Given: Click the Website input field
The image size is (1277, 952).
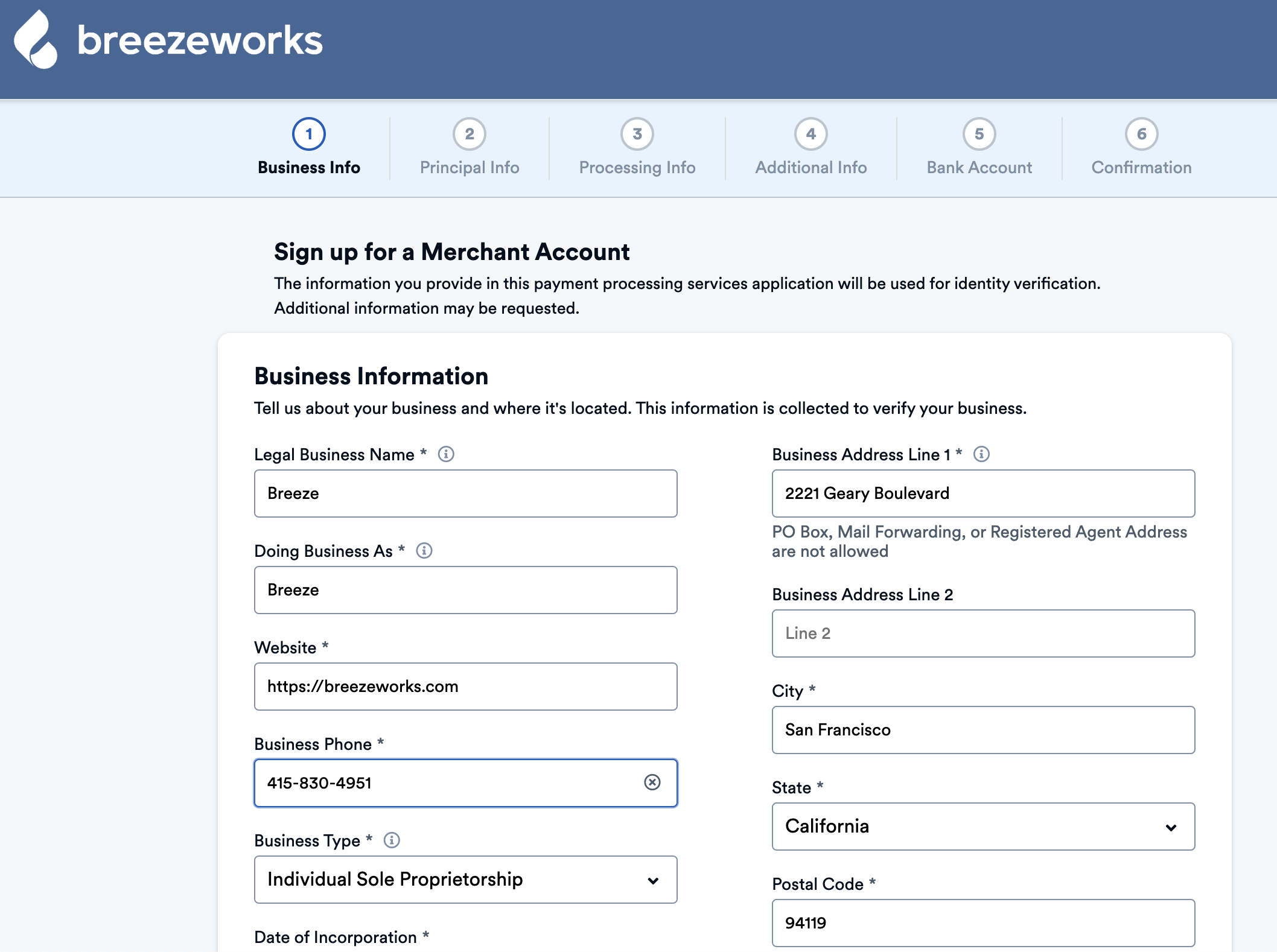Looking at the screenshot, I should [x=466, y=687].
